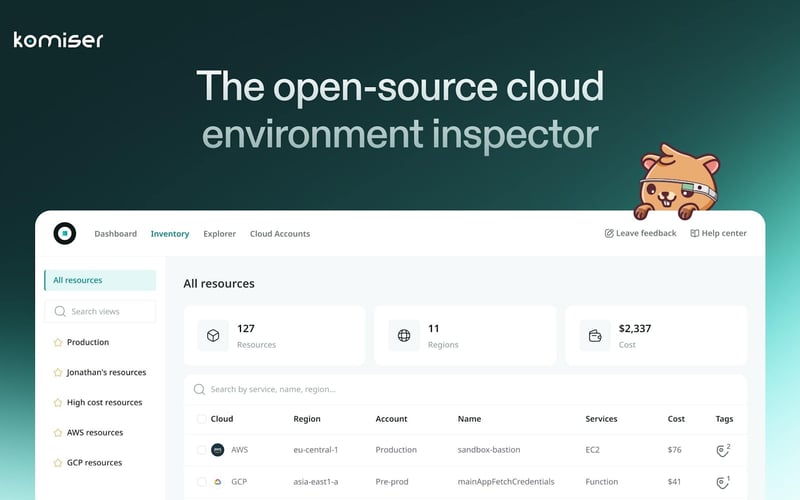
Task: Open the Dashboard tab
Action: 115,234
